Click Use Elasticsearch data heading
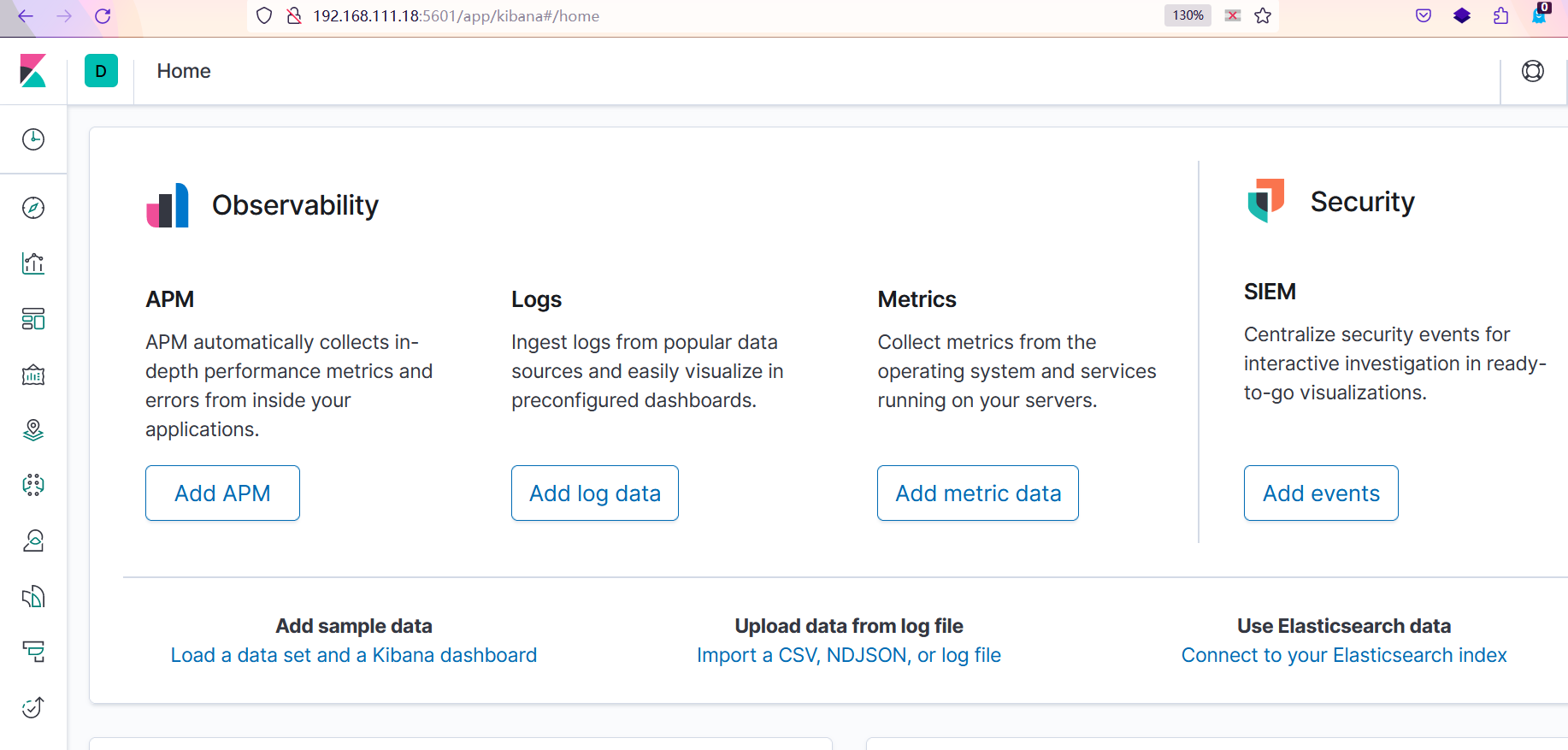The width and height of the screenshot is (1568, 750). 1344,626
